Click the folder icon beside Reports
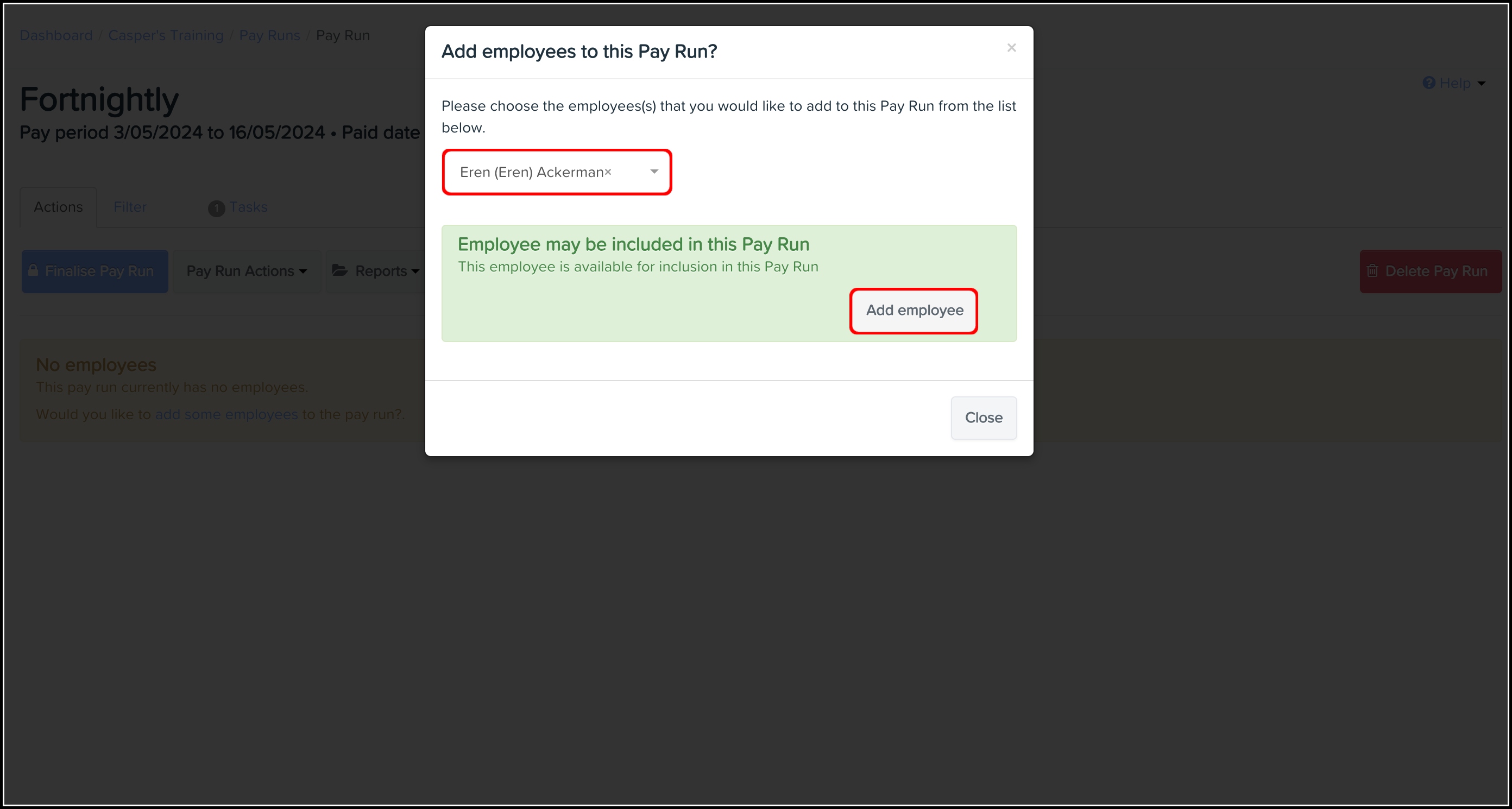The height and width of the screenshot is (809, 1512). coord(340,270)
